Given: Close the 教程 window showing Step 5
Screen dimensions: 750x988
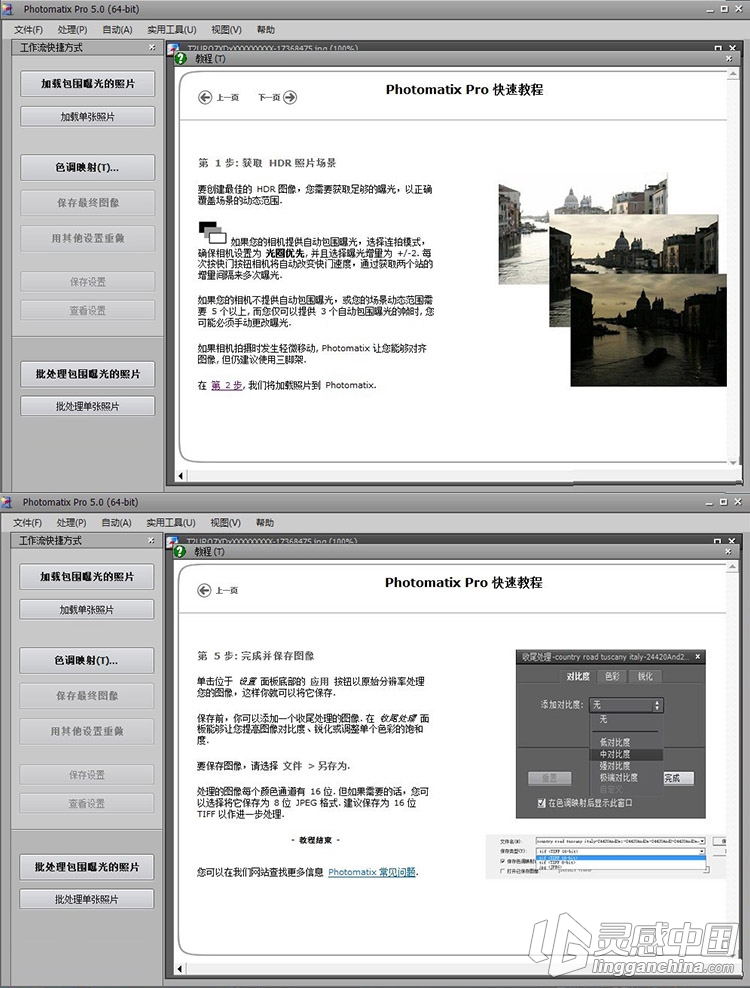Looking at the screenshot, I should click(729, 551).
